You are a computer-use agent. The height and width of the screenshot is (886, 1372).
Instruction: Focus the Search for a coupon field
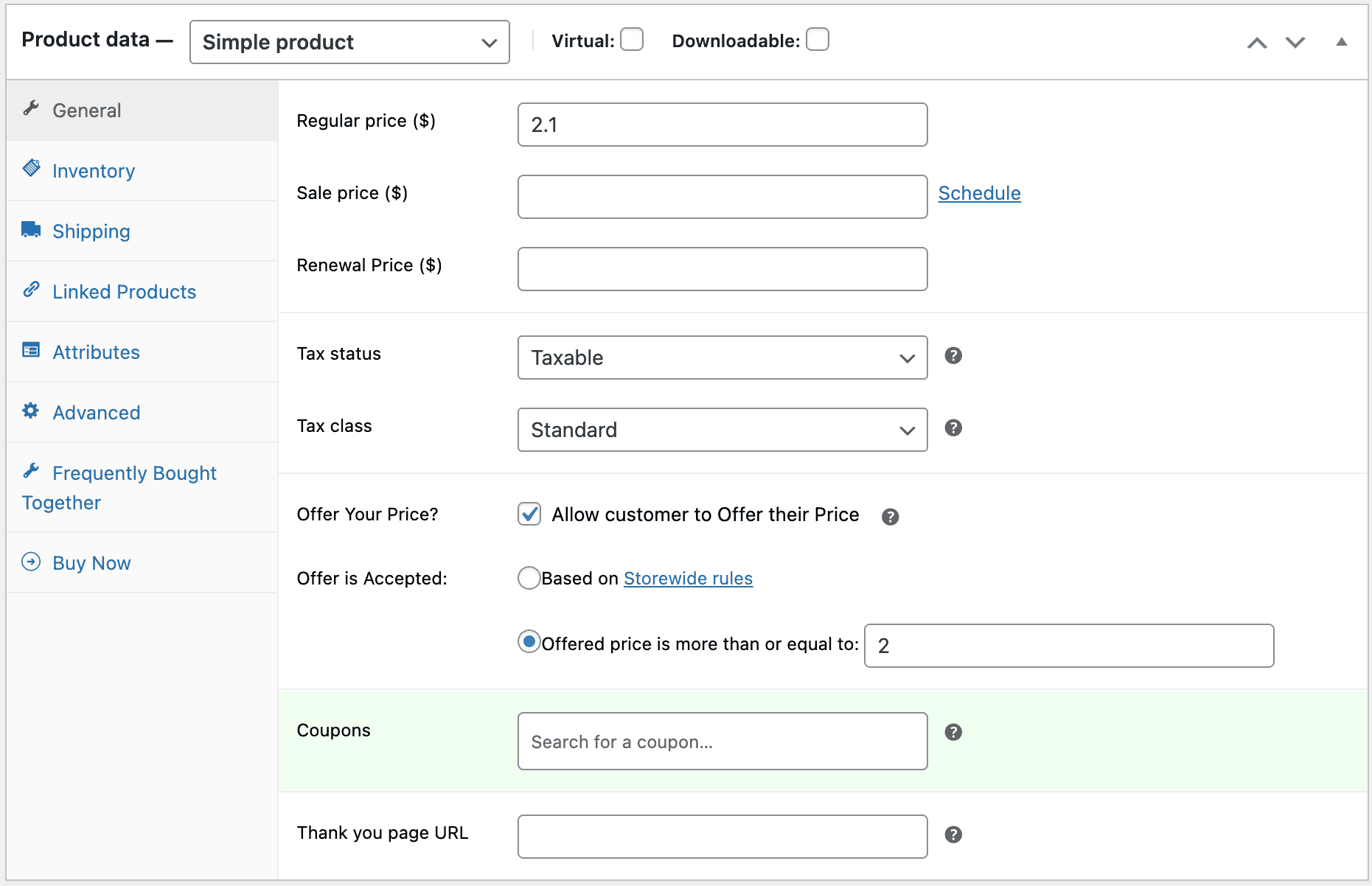[x=722, y=742]
